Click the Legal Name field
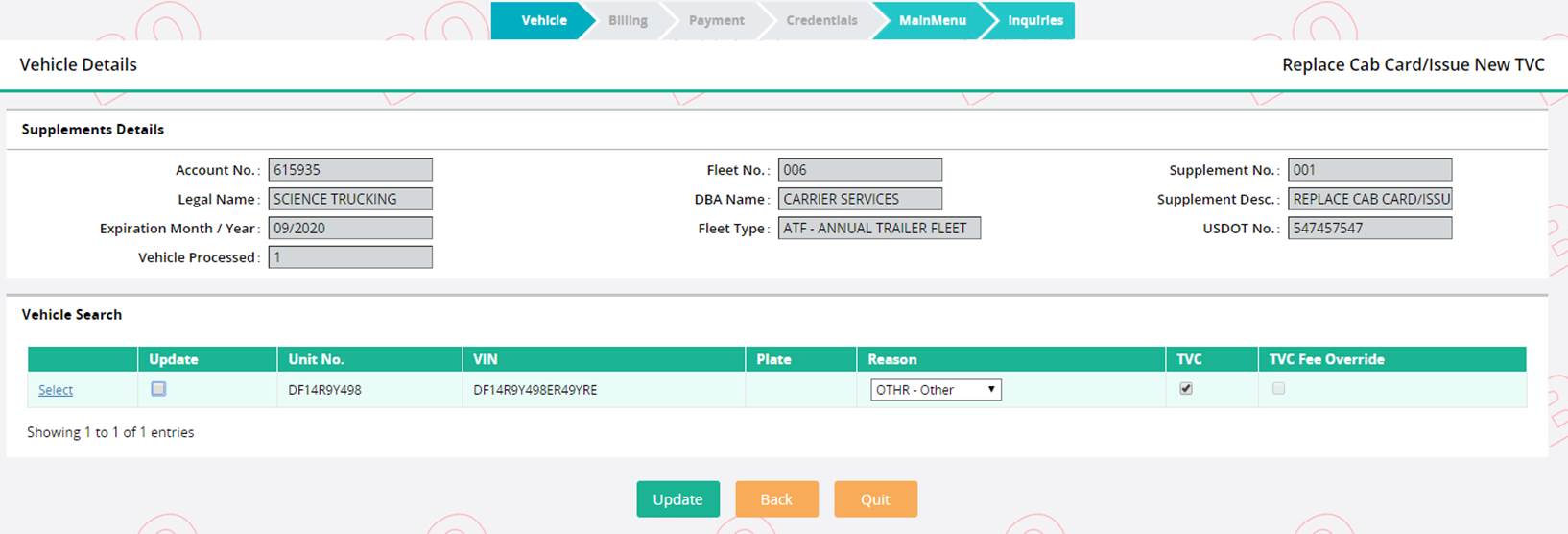Screen dimensions: 1568x534 350,199
